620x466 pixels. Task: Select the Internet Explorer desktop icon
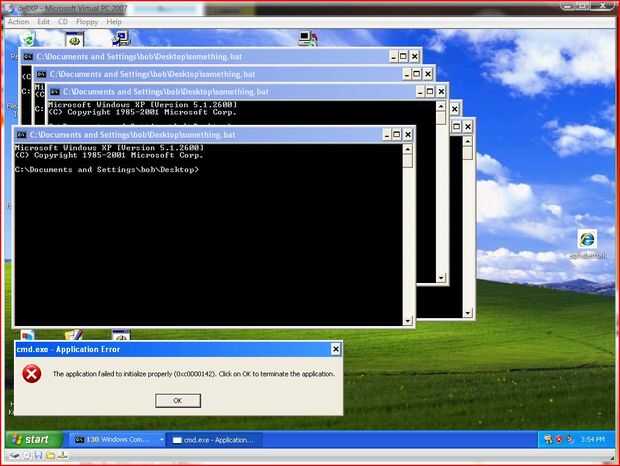point(587,239)
